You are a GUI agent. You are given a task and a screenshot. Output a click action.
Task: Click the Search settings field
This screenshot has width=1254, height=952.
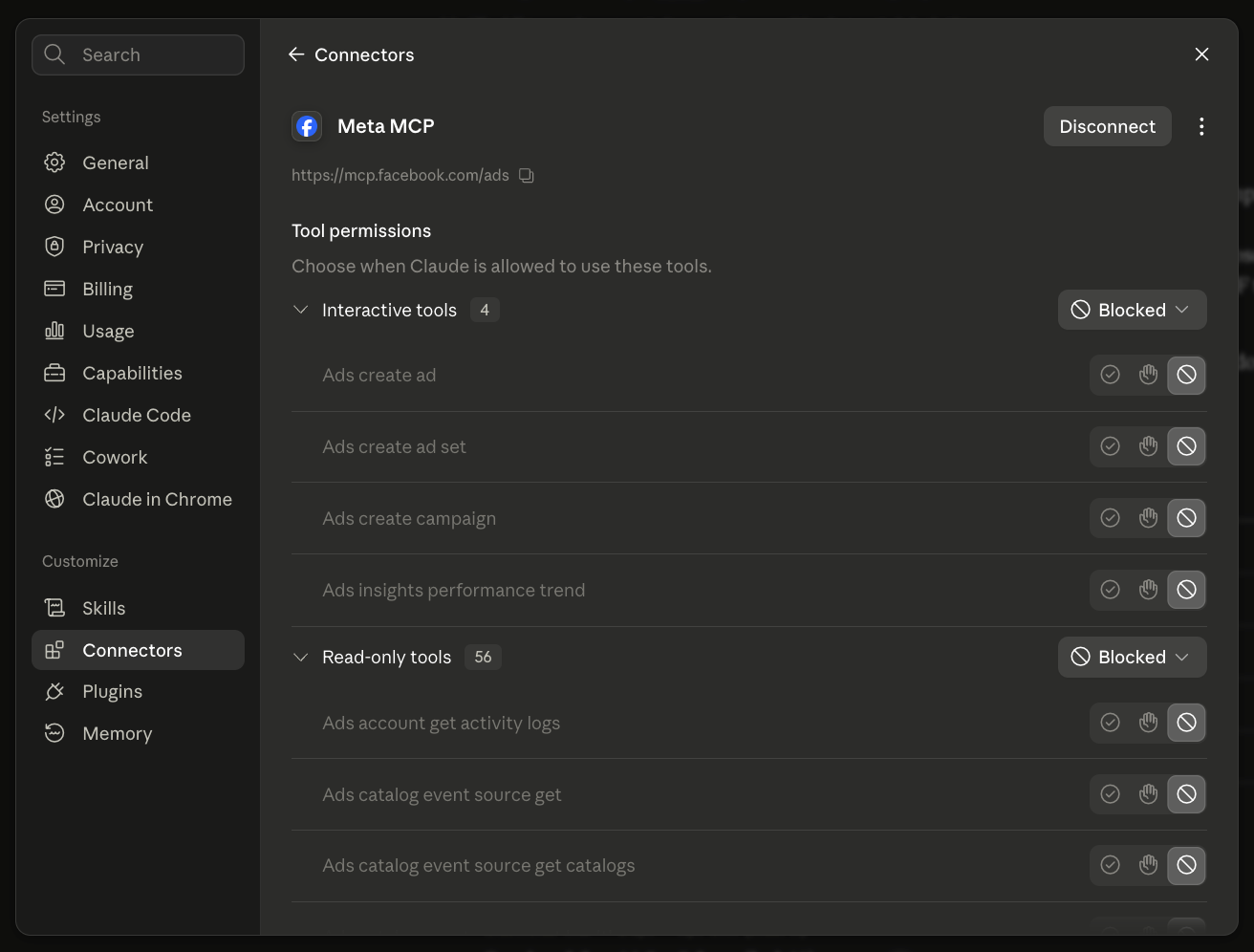(138, 54)
